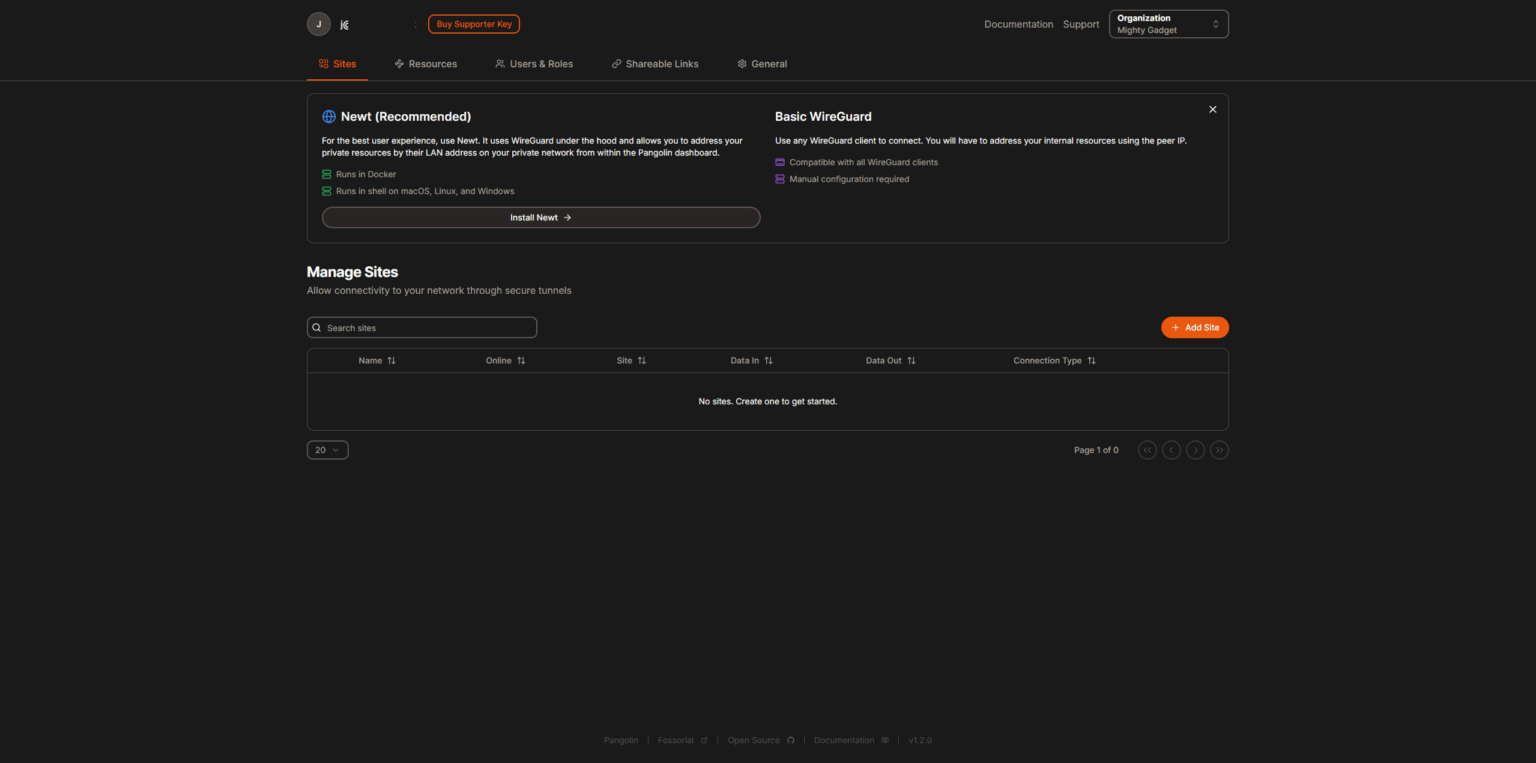1536x763 pixels.
Task: Open the page size dropdown showing 20
Action: pyautogui.click(x=327, y=449)
